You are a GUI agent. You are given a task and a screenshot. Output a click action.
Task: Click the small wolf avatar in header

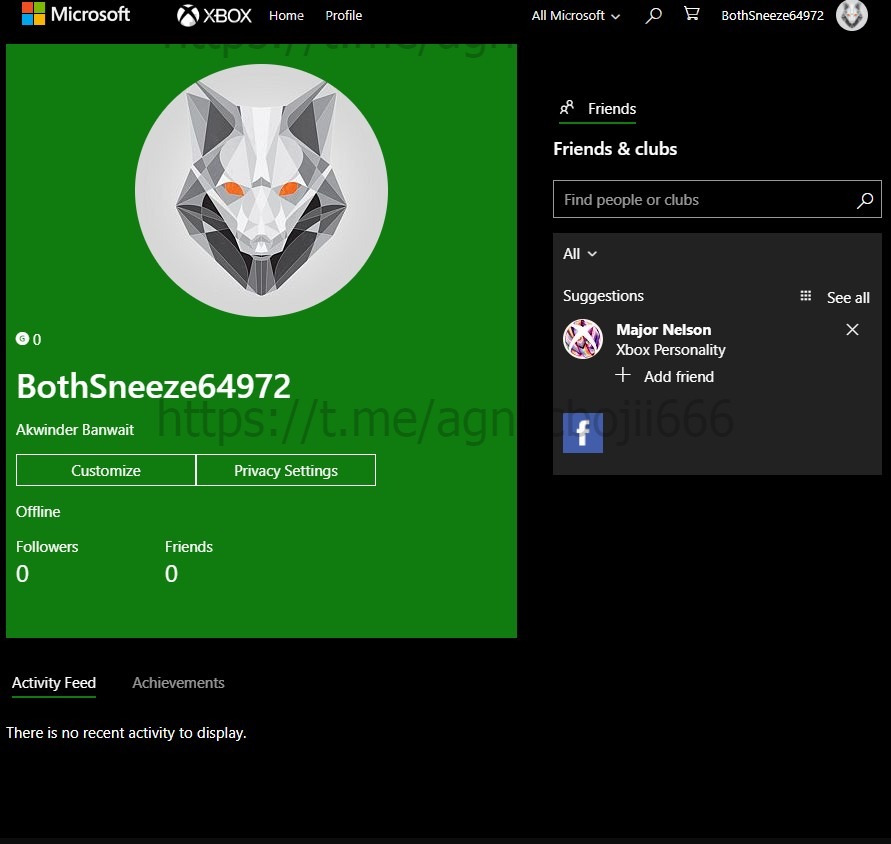[851, 15]
